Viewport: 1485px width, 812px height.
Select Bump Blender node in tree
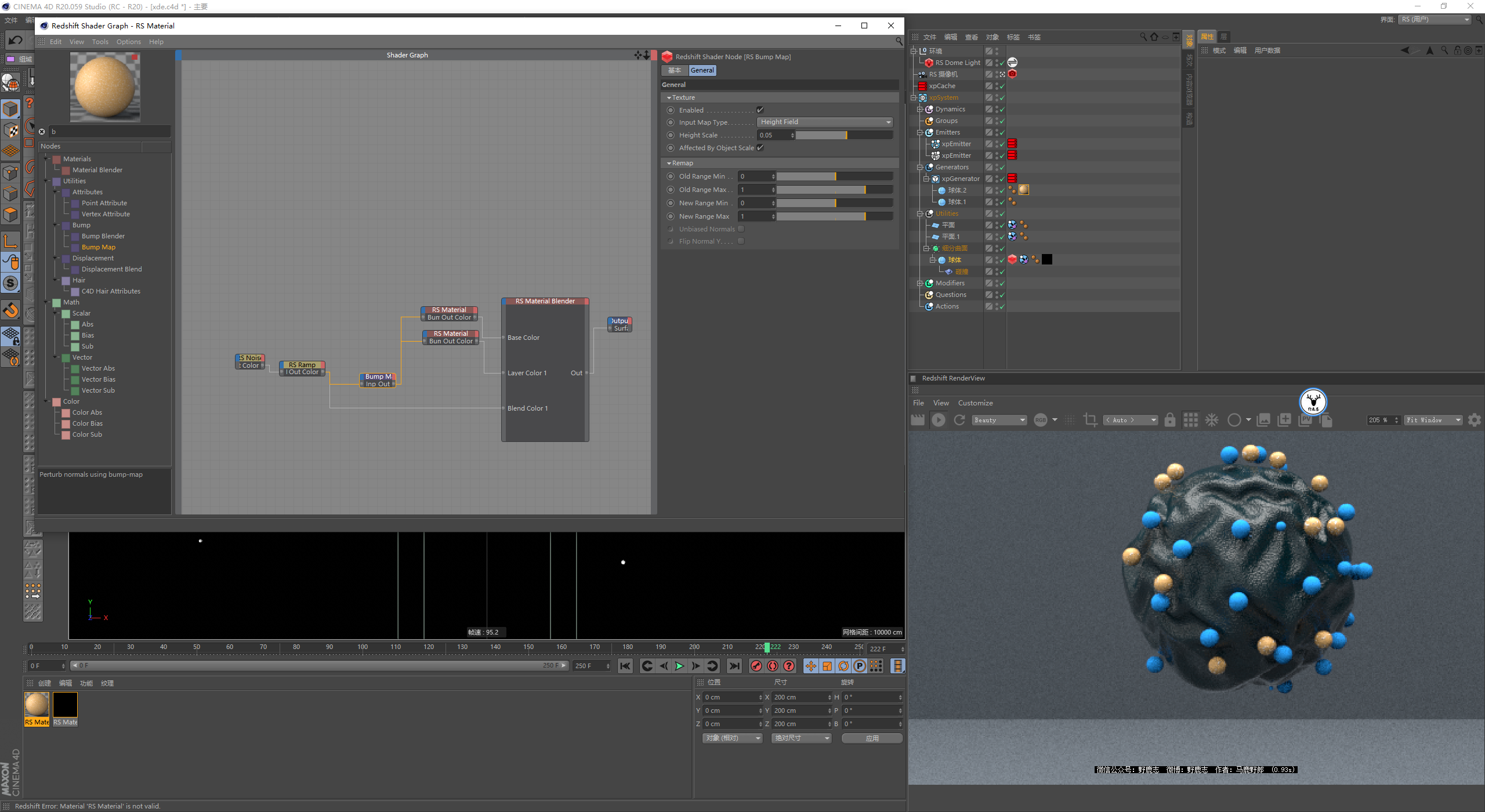pyautogui.click(x=103, y=236)
